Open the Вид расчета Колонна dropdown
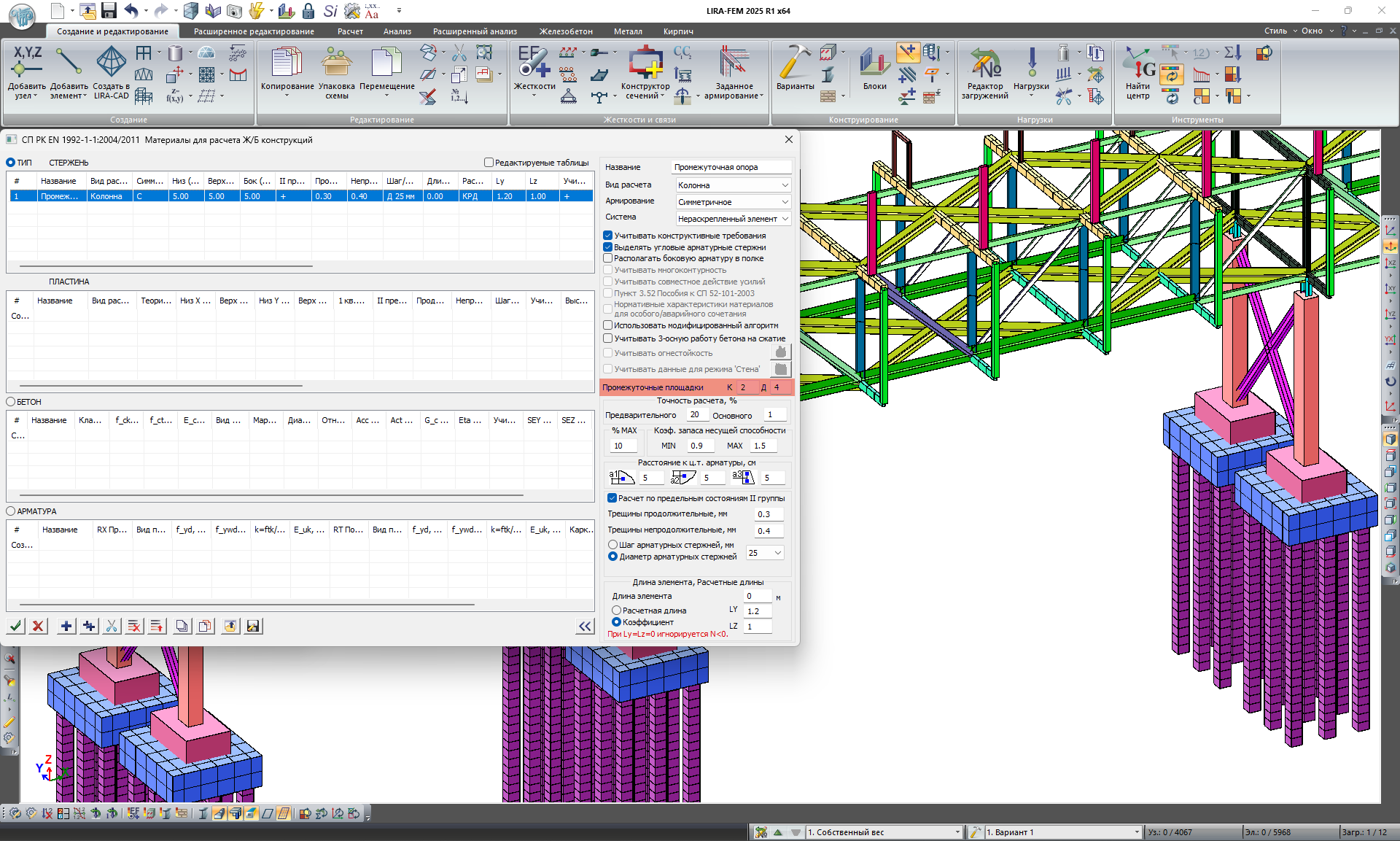 tap(733, 185)
